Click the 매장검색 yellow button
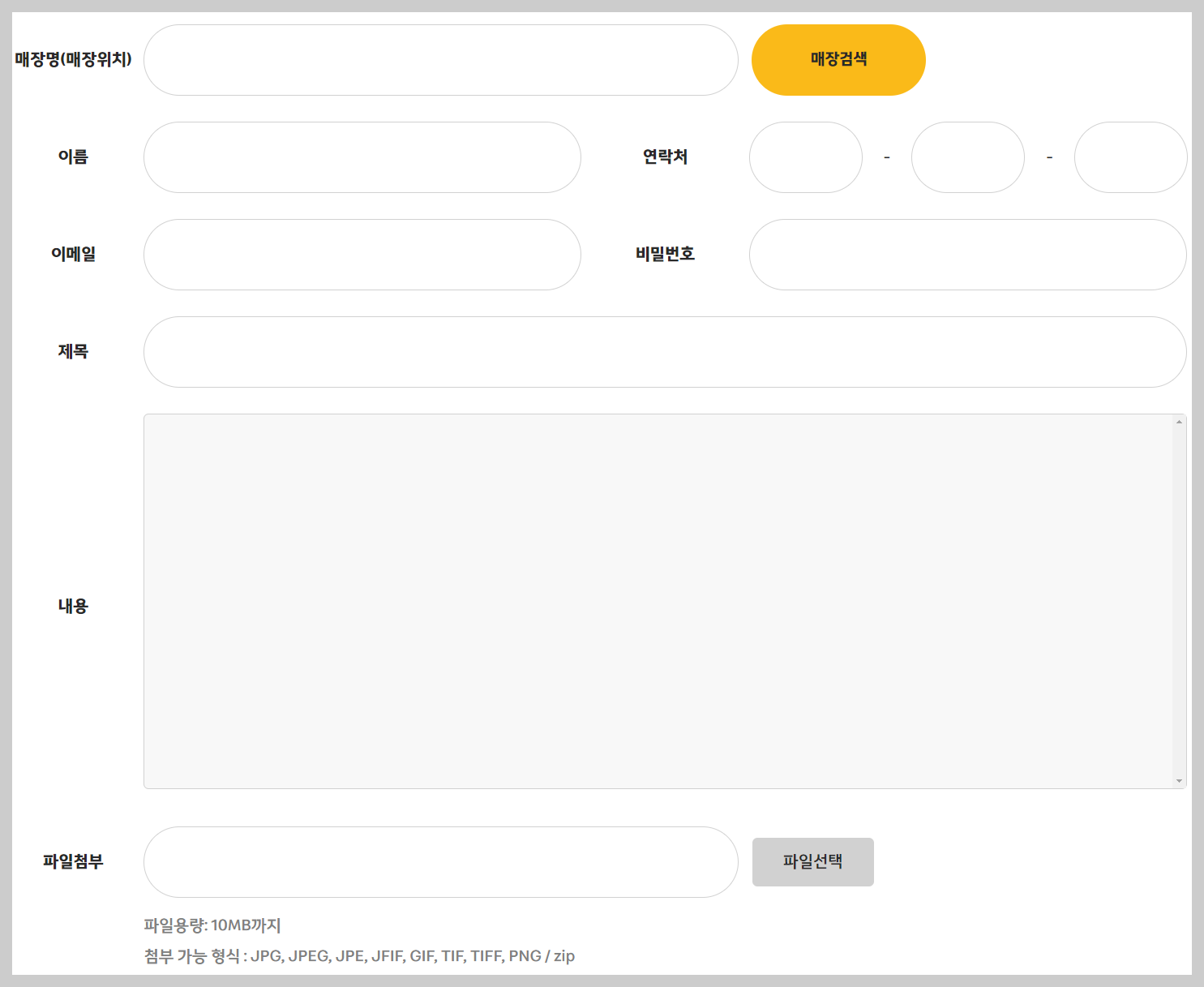The height and width of the screenshot is (987, 1204). tap(838, 60)
